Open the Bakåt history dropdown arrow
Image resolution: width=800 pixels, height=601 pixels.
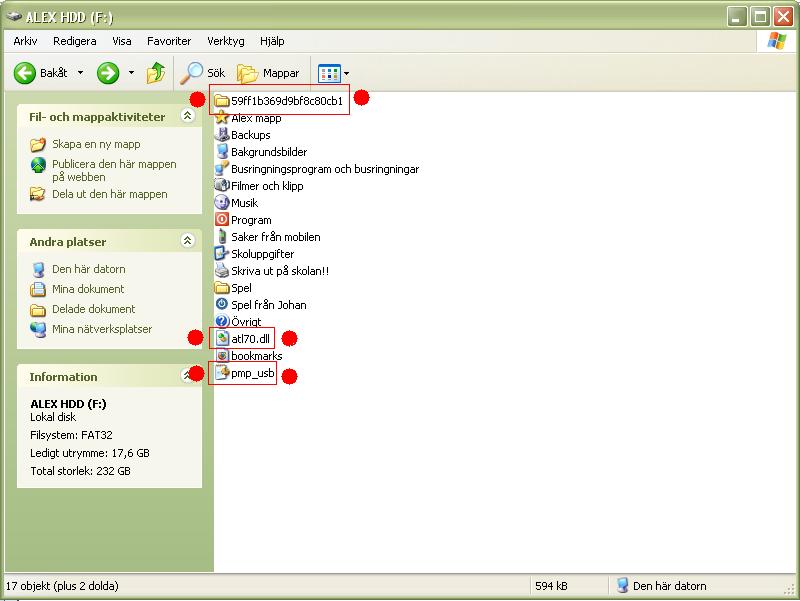81,73
